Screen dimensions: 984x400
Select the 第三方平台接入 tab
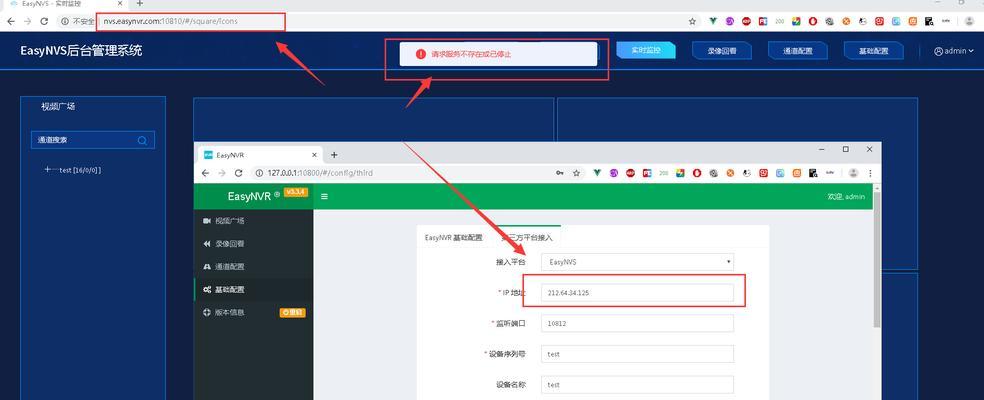pos(526,238)
